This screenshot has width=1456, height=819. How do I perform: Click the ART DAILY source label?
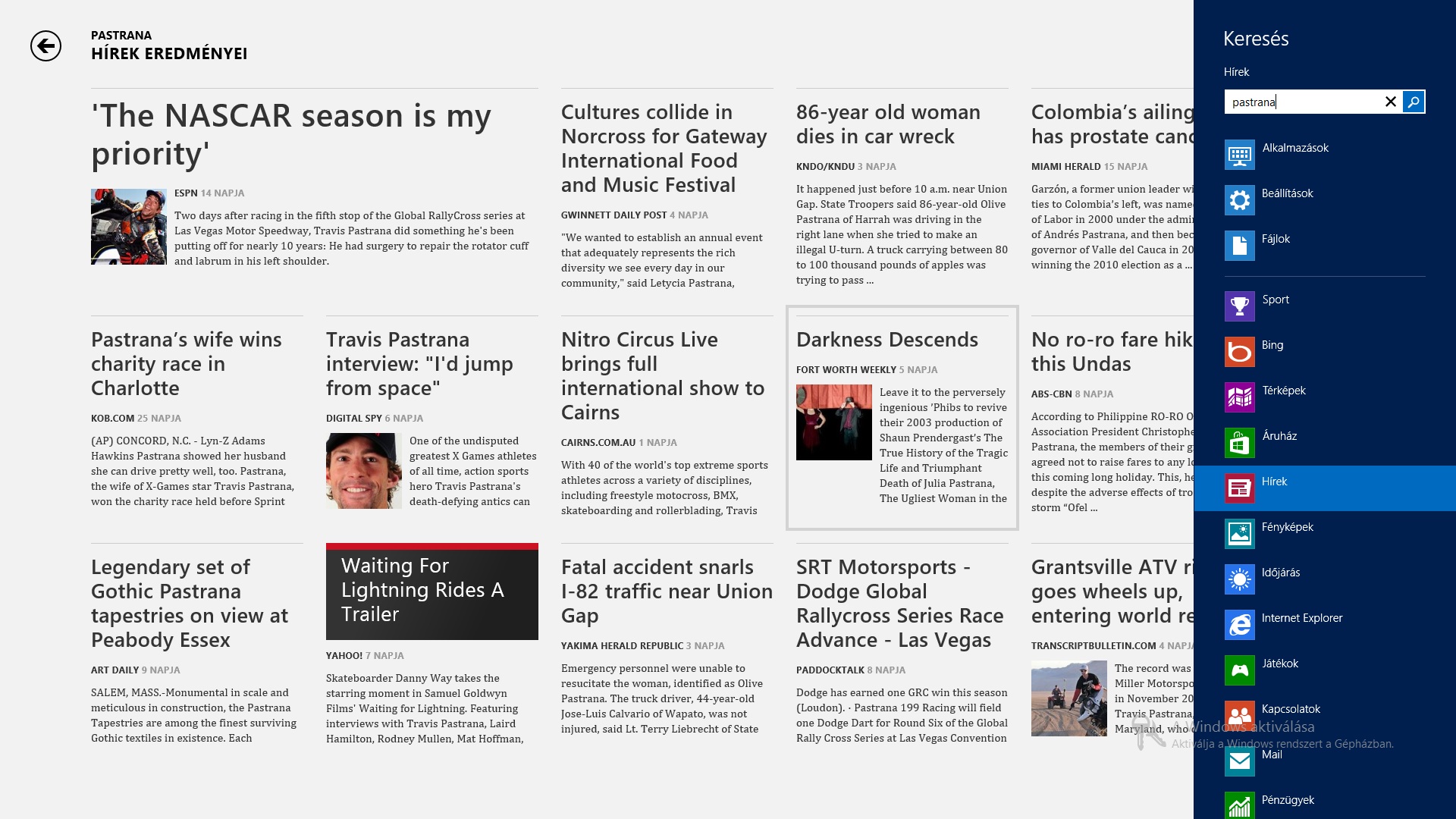(115, 670)
